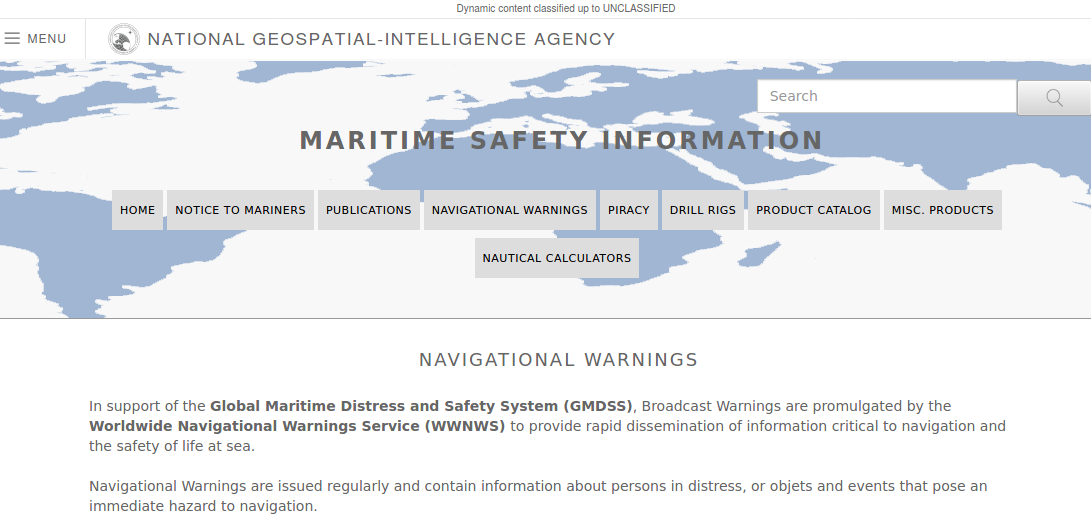
Task: Open NAUTICAL CALCULATORS menu item
Action: coord(557,258)
